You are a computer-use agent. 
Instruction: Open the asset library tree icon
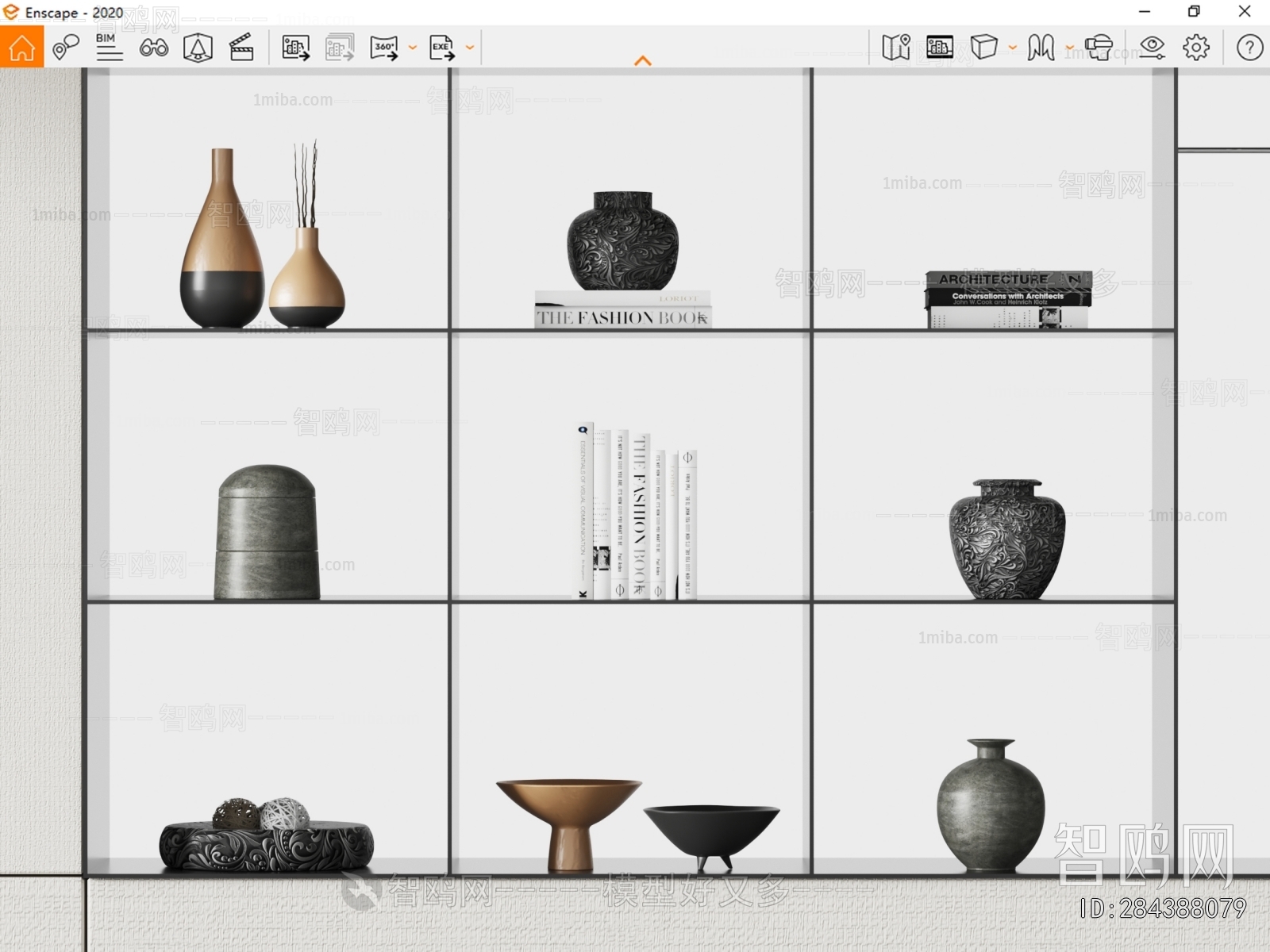(198, 48)
